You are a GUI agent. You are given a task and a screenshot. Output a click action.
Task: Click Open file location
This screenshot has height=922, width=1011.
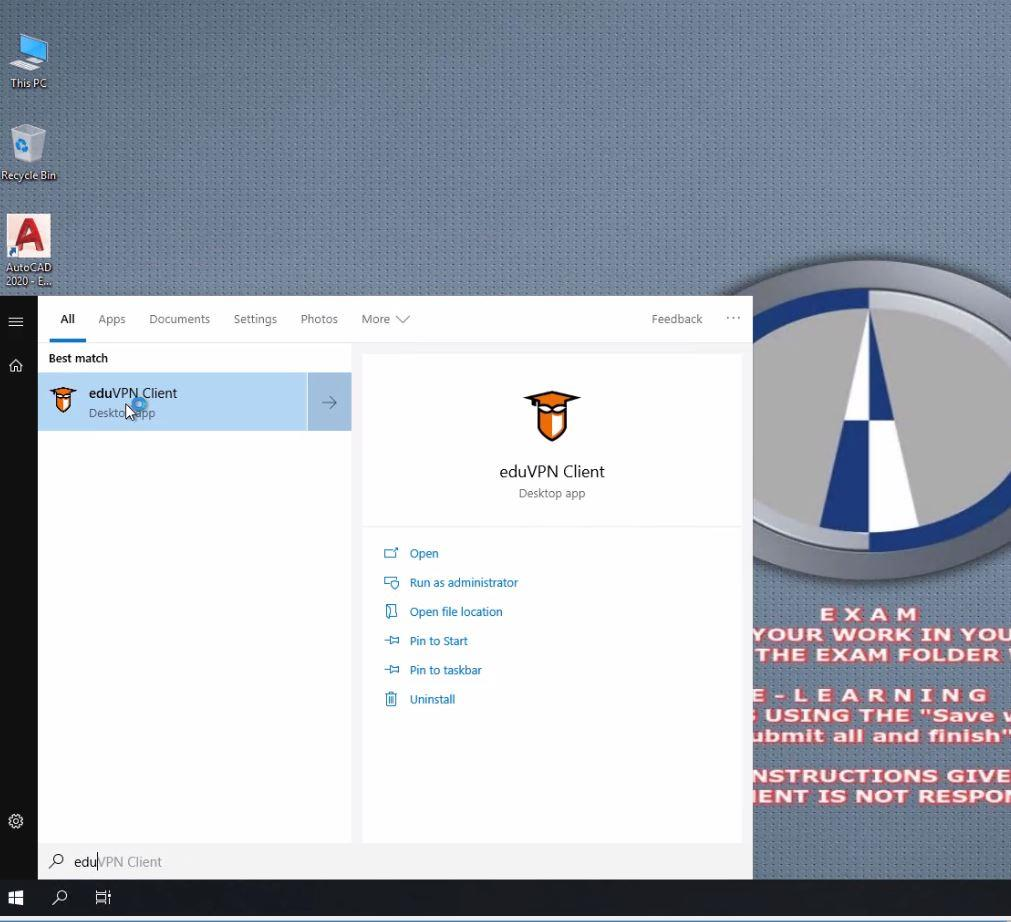point(455,612)
